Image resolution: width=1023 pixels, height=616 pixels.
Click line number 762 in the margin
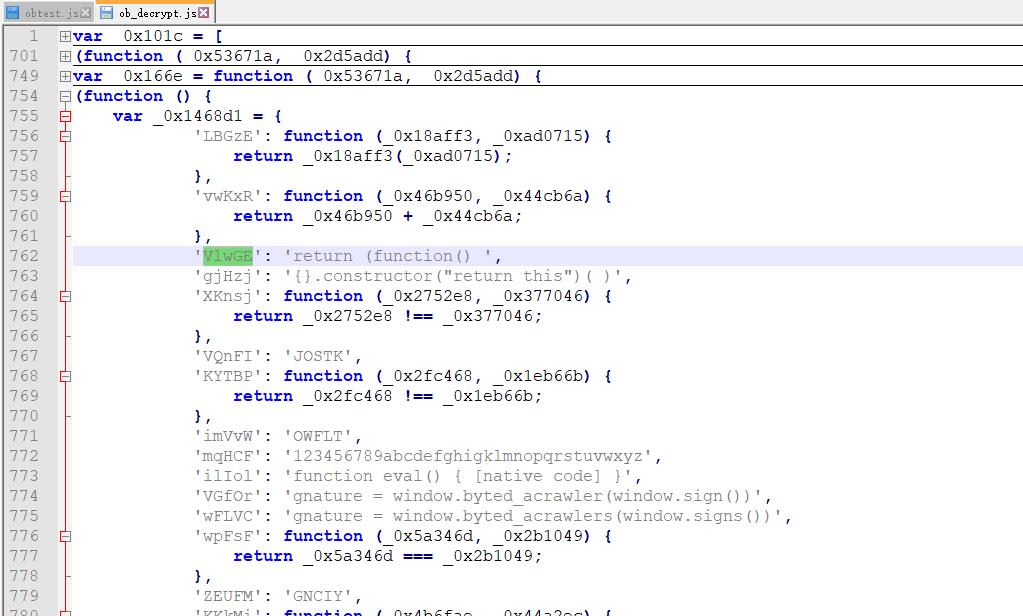pos(24,256)
